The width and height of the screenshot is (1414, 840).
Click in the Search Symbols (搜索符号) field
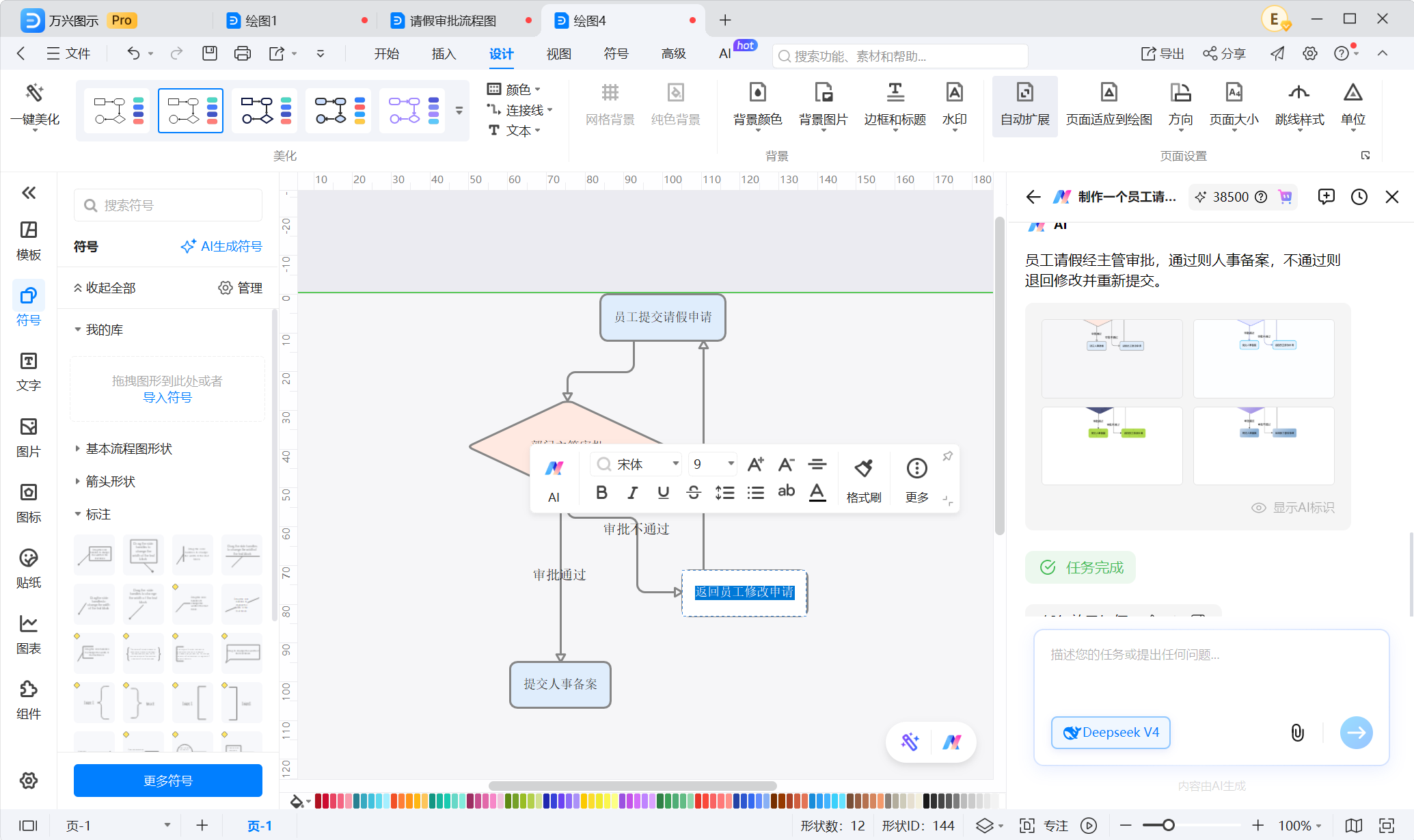168,205
